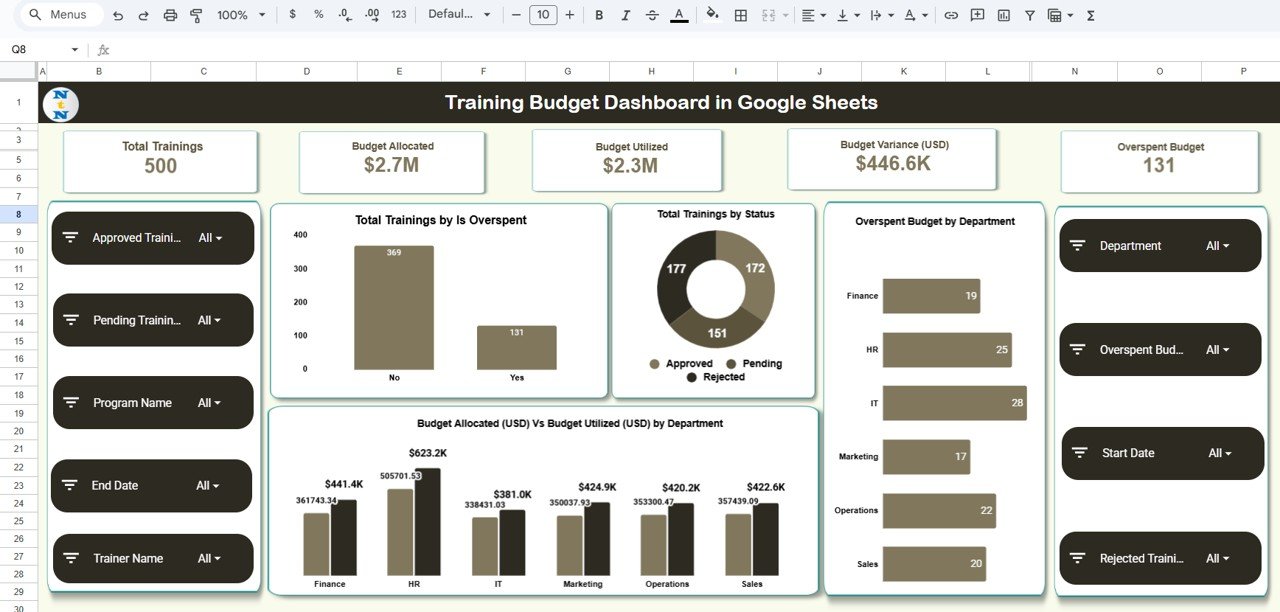The width and height of the screenshot is (1280, 612).
Task: Open the Borders icon
Action: pyautogui.click(x=740, y=15)
